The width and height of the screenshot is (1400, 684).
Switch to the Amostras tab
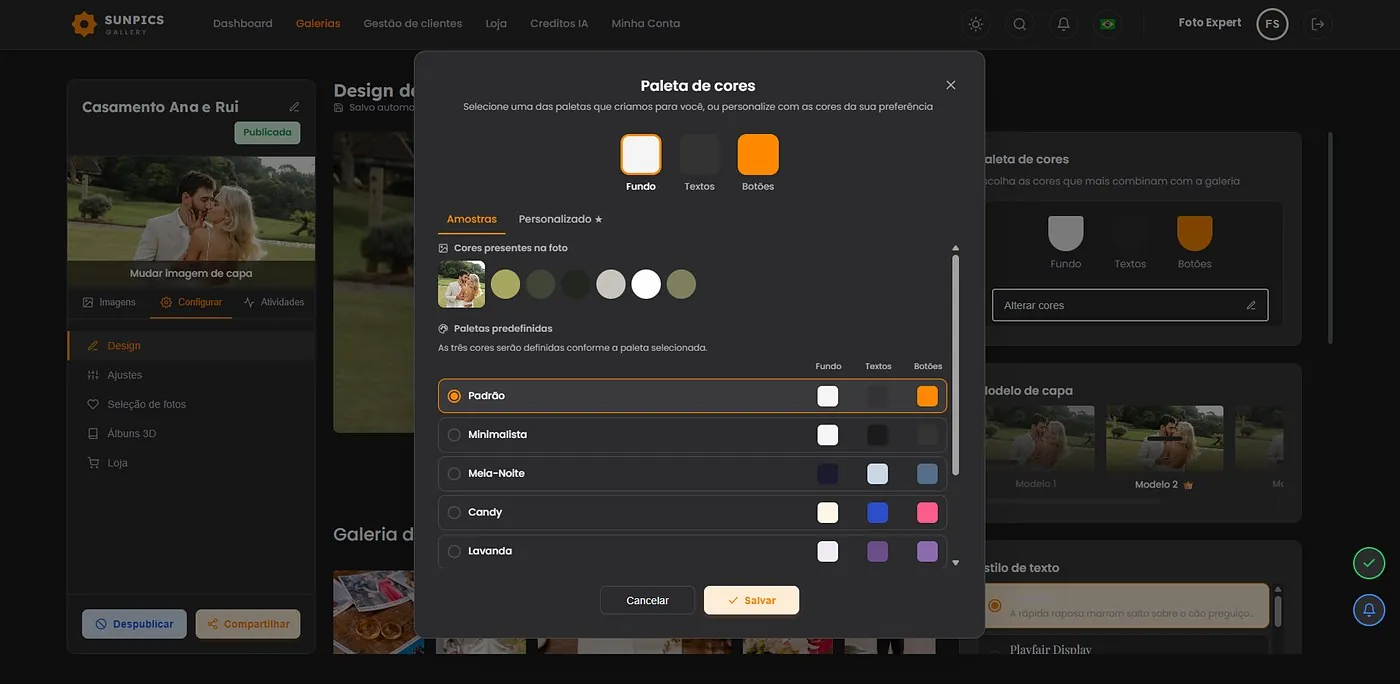[472, 219]
